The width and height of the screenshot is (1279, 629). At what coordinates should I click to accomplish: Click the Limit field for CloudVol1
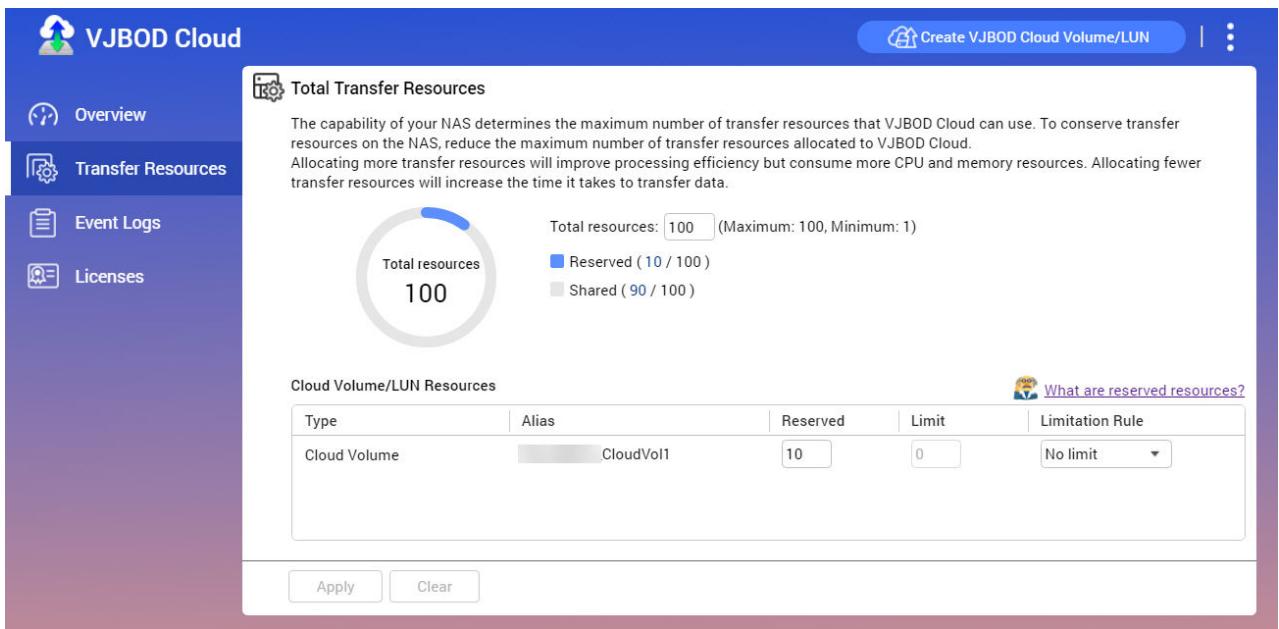(936, 454)
